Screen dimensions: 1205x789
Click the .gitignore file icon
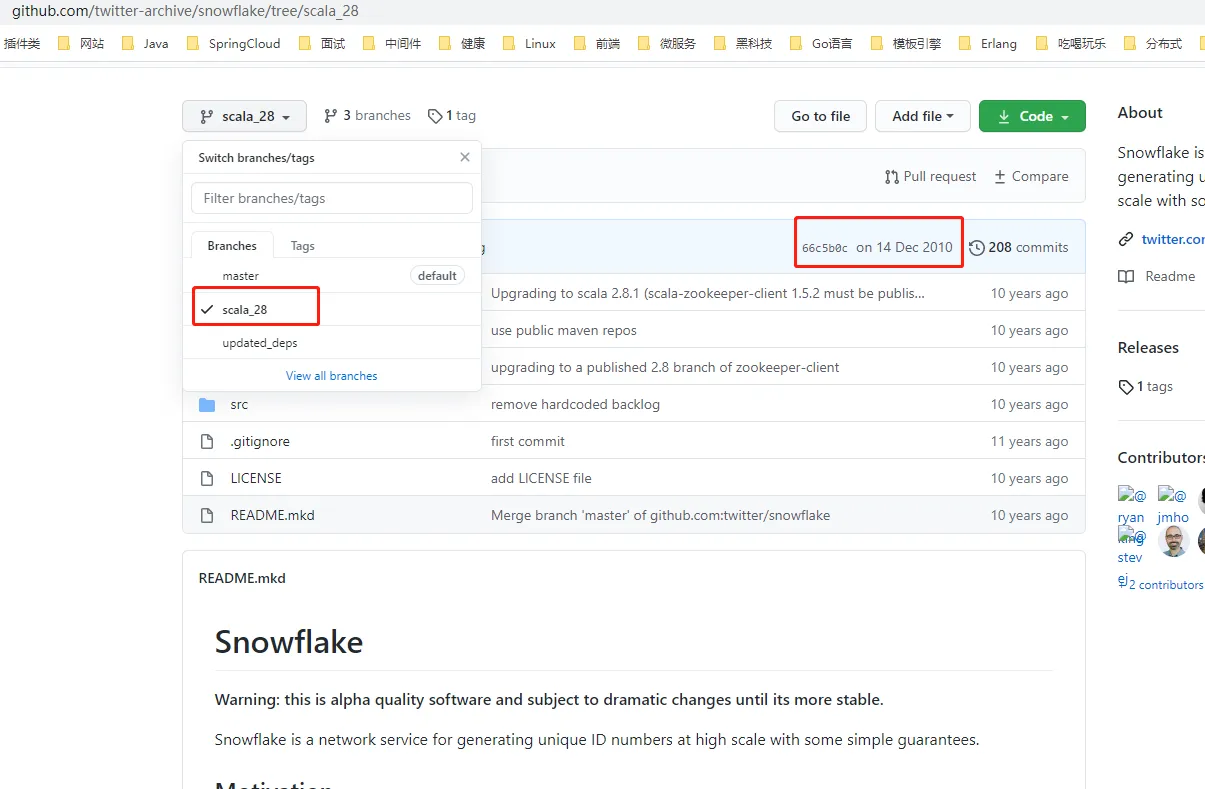(207, 441)
